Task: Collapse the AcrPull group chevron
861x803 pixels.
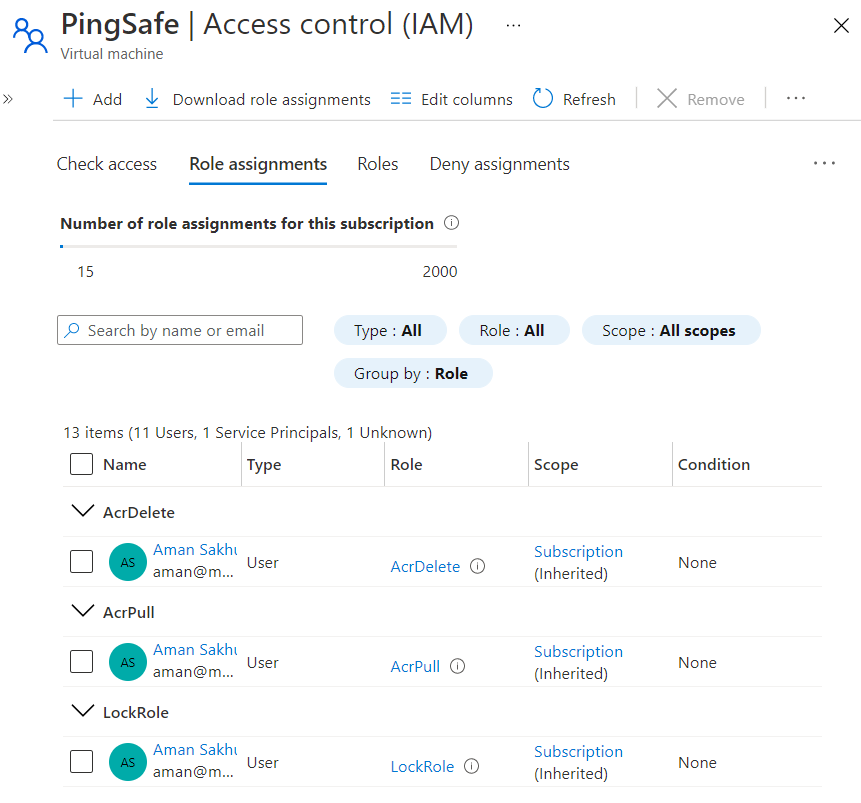Action: coord(82,612)
